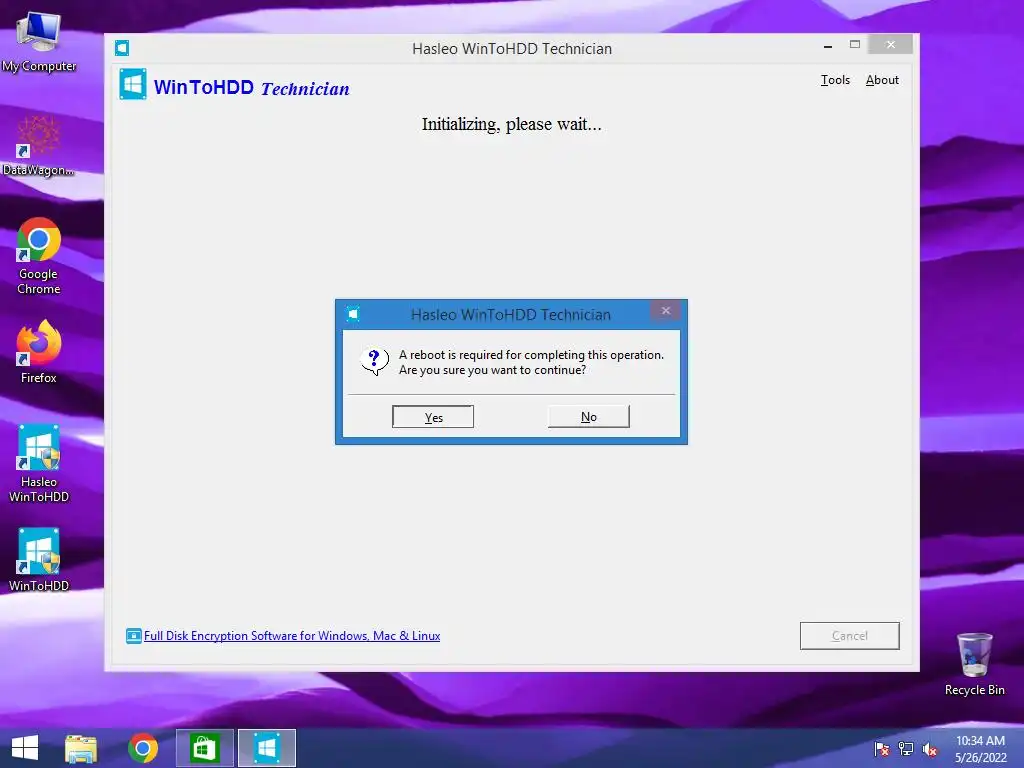Click the network tray icon
Screen dimensions: 1024x768
[x=906, y=749]
